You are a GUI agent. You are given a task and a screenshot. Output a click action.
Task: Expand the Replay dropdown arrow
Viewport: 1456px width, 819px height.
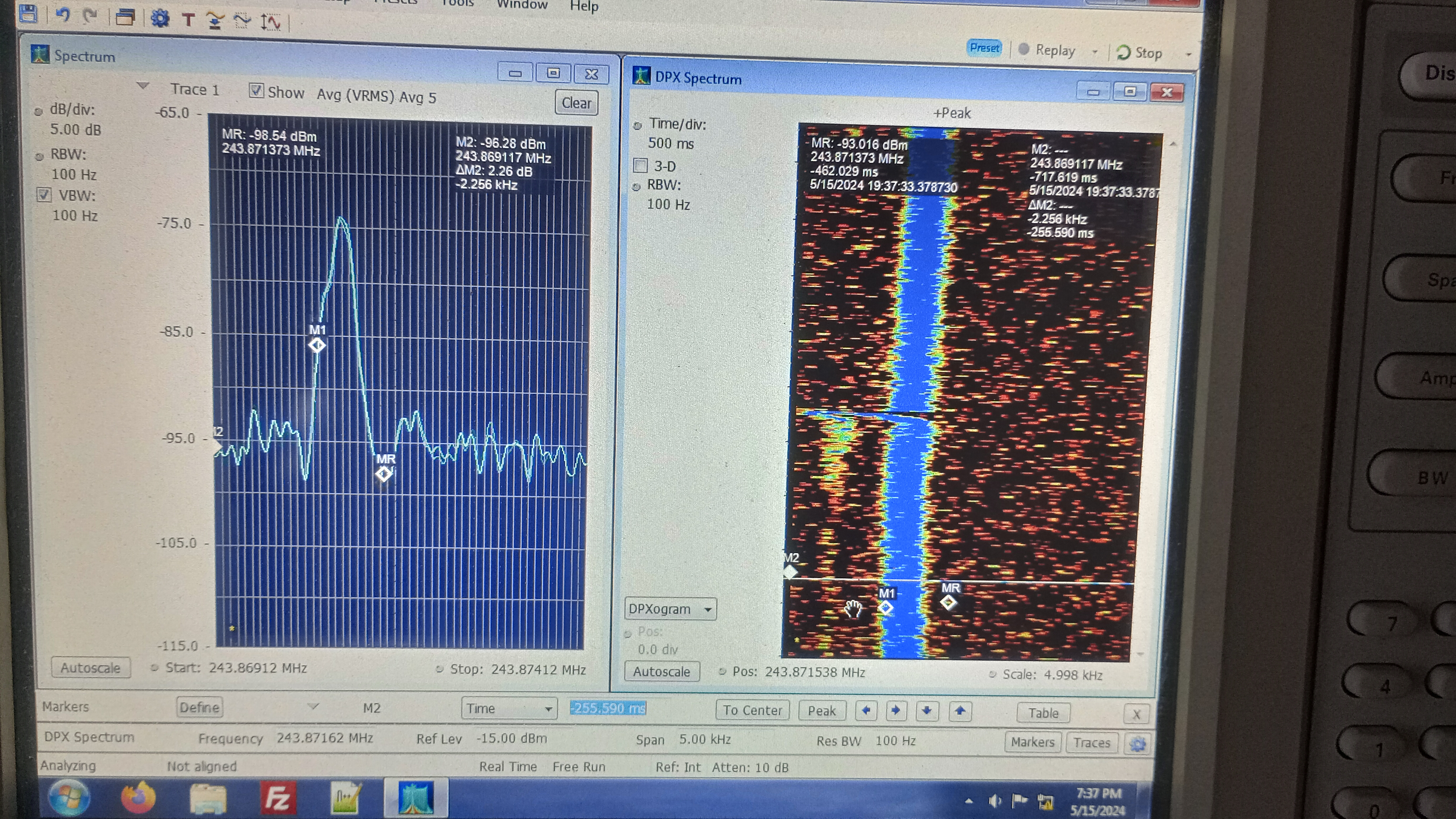point(1094,51)
